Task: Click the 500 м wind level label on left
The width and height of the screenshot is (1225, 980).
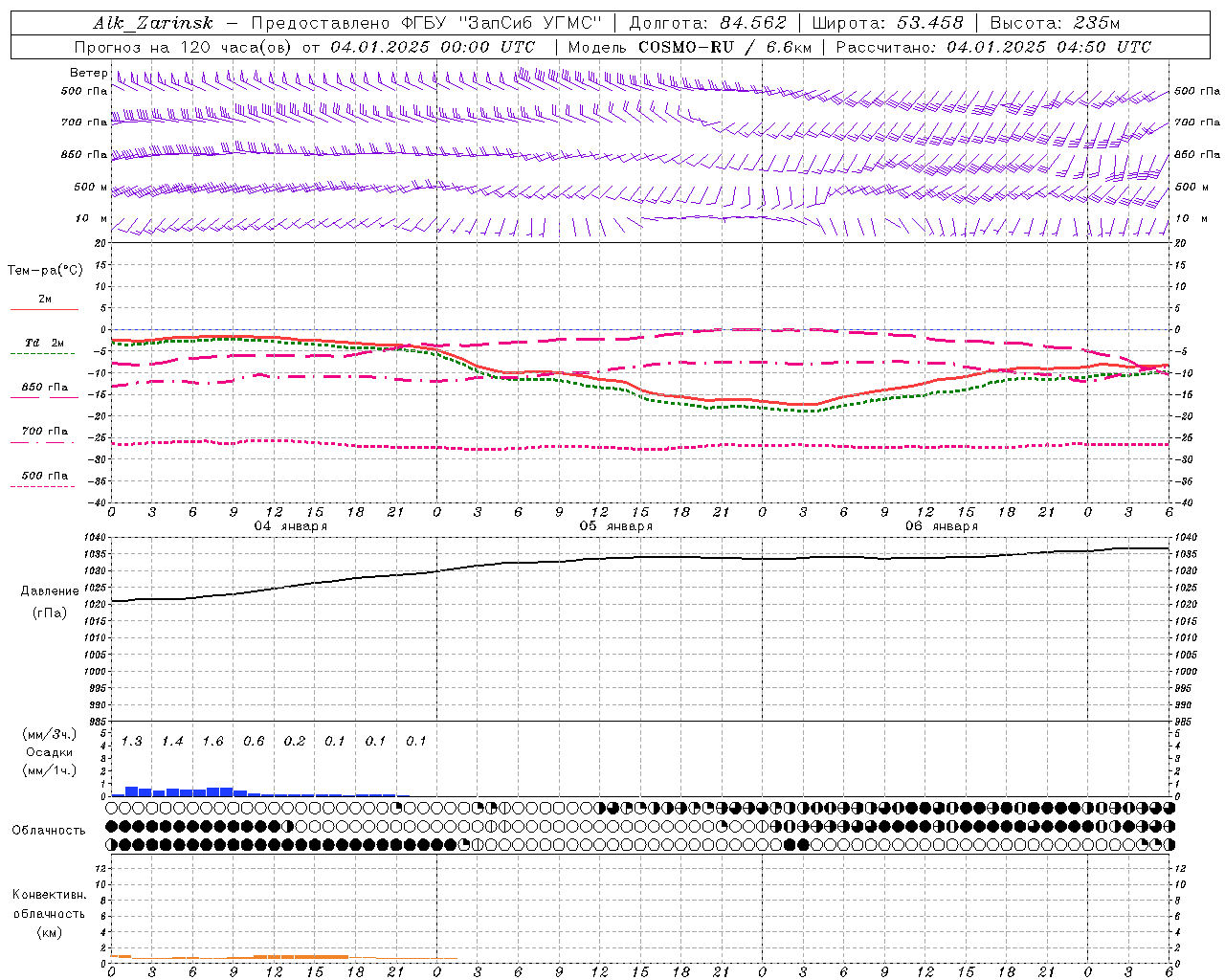Action: click(x=91, y=187)
